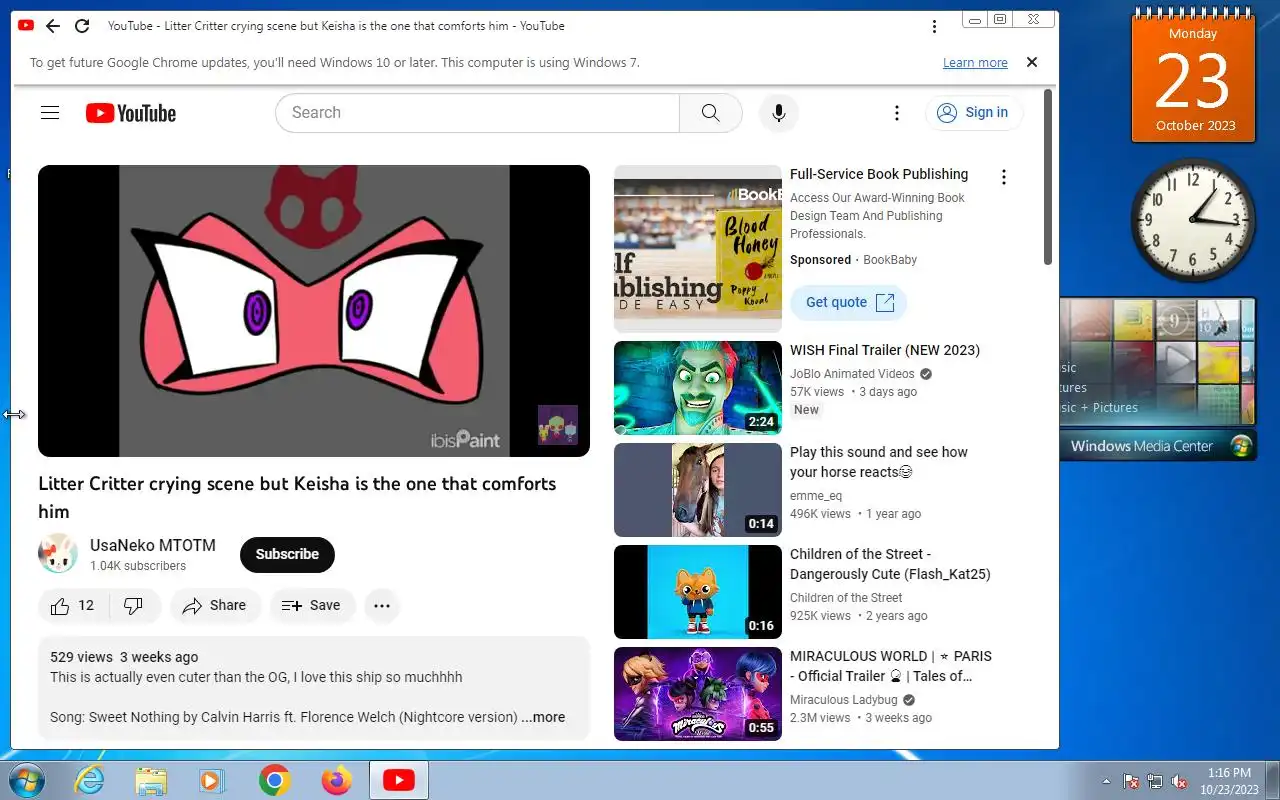Open 'Play this sound' video title
Screen dimensions: 1280x800
(879, 462)
